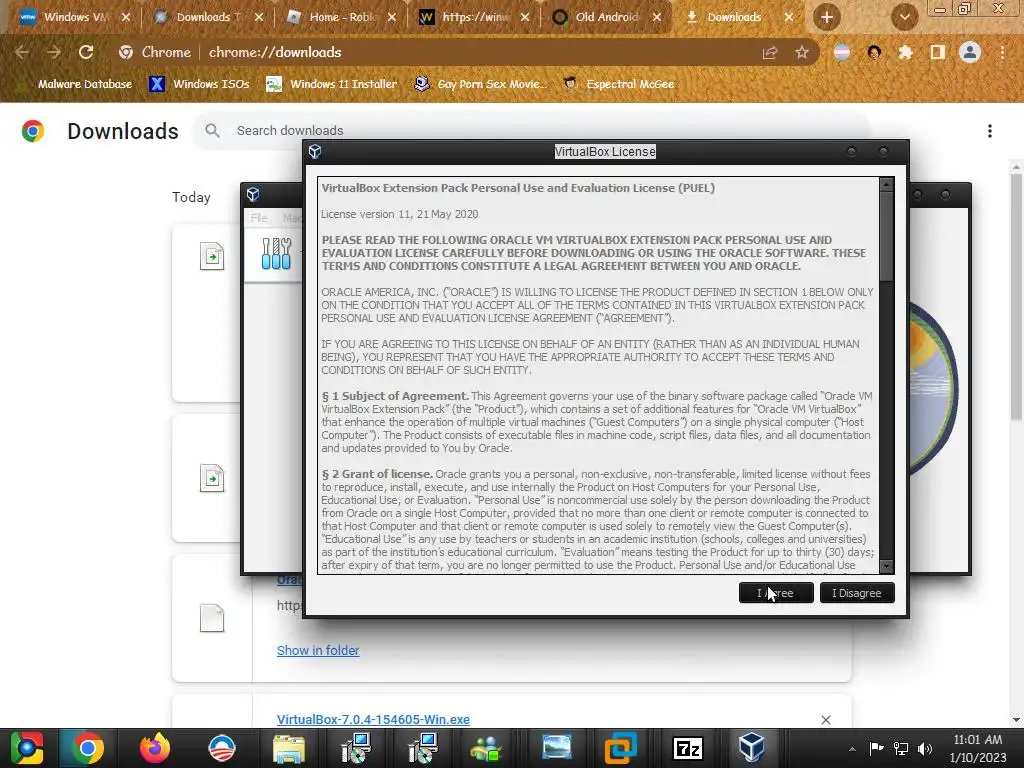Switch to the Home - Roblox tab

point(341,17)
